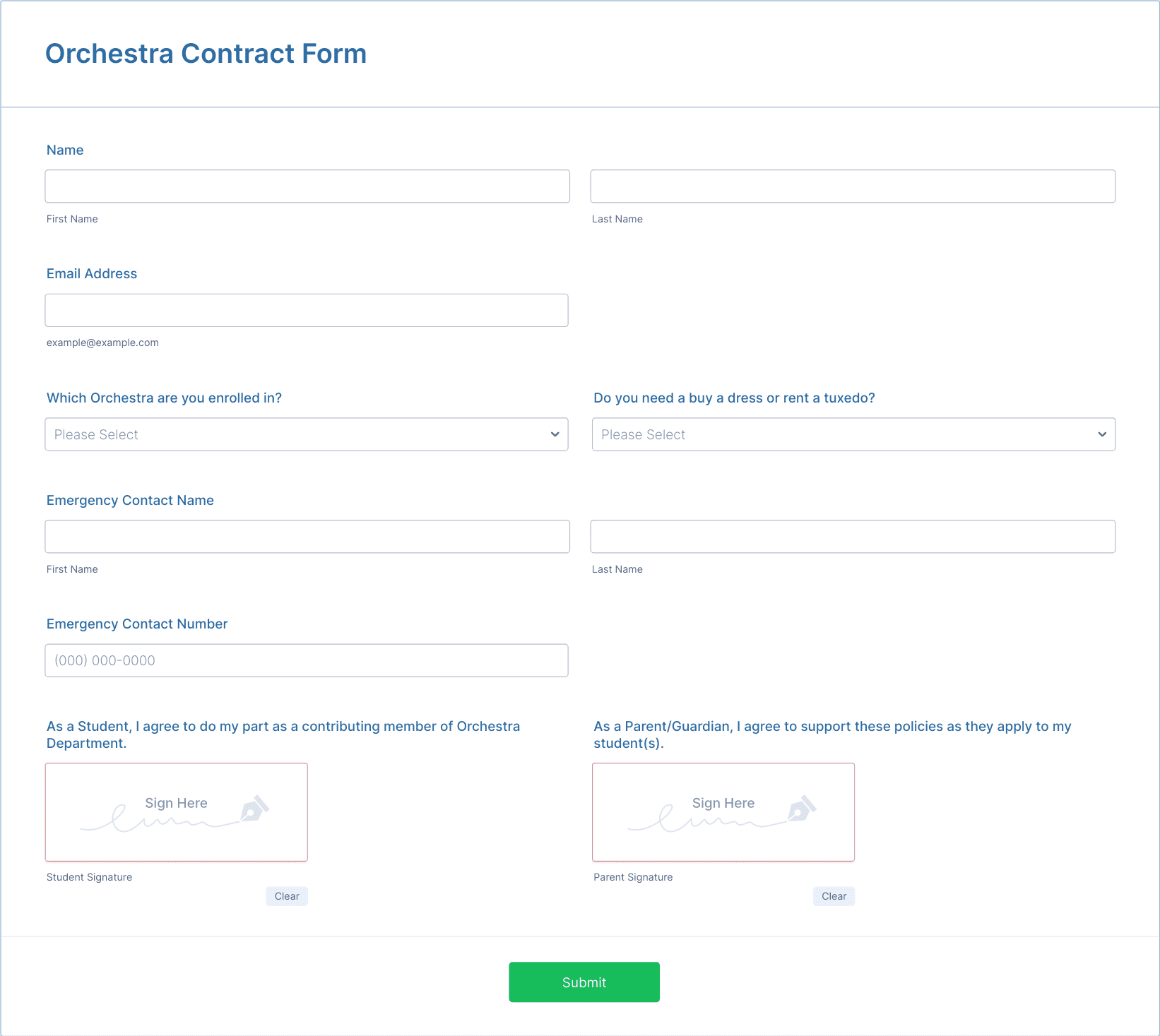Click the Emergency Contact Number label

137,624
